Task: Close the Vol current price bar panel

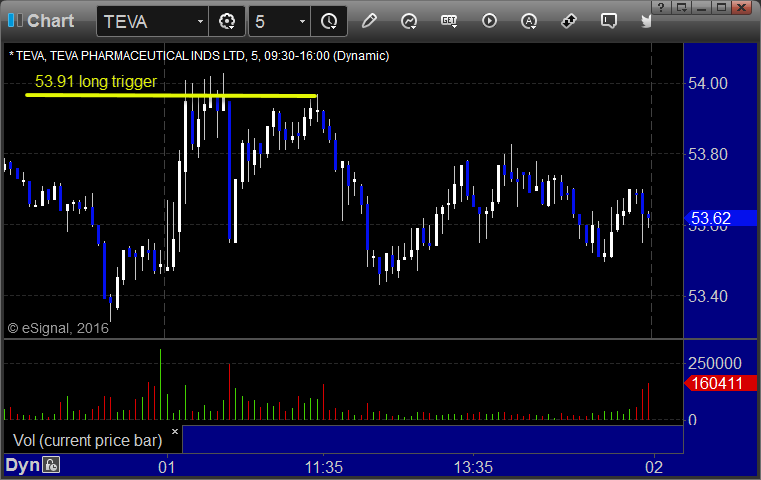Action: (175, 431)
